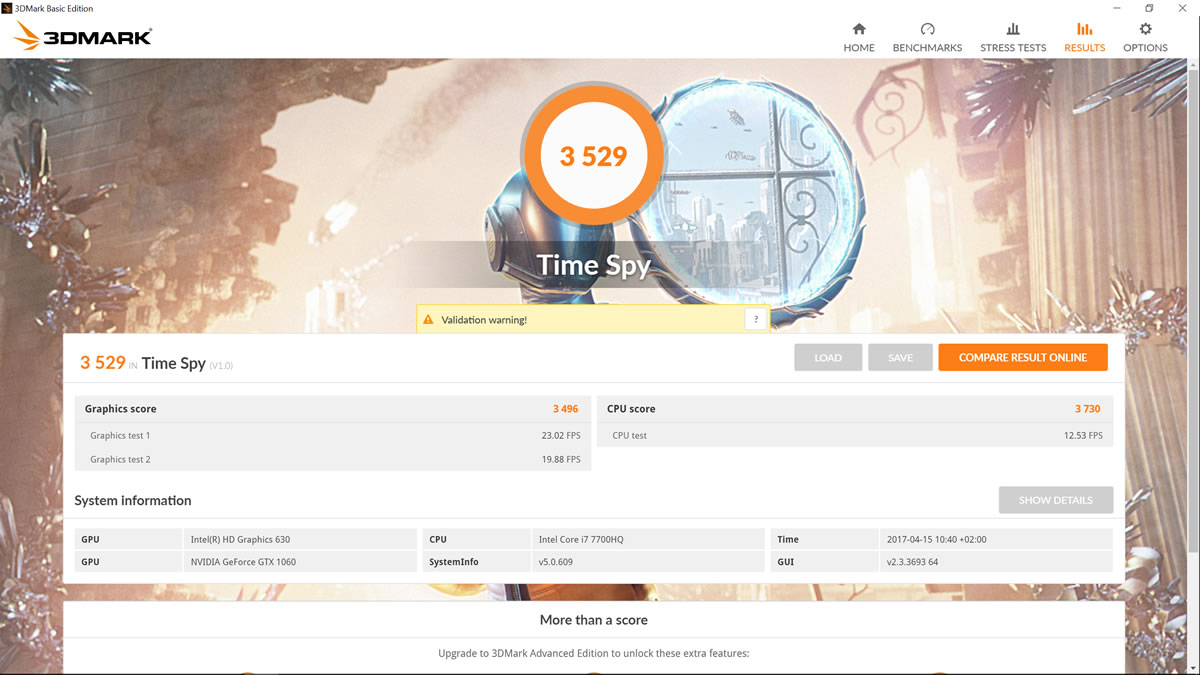Click Graphics test 1 row

click(x=333, y=436)
